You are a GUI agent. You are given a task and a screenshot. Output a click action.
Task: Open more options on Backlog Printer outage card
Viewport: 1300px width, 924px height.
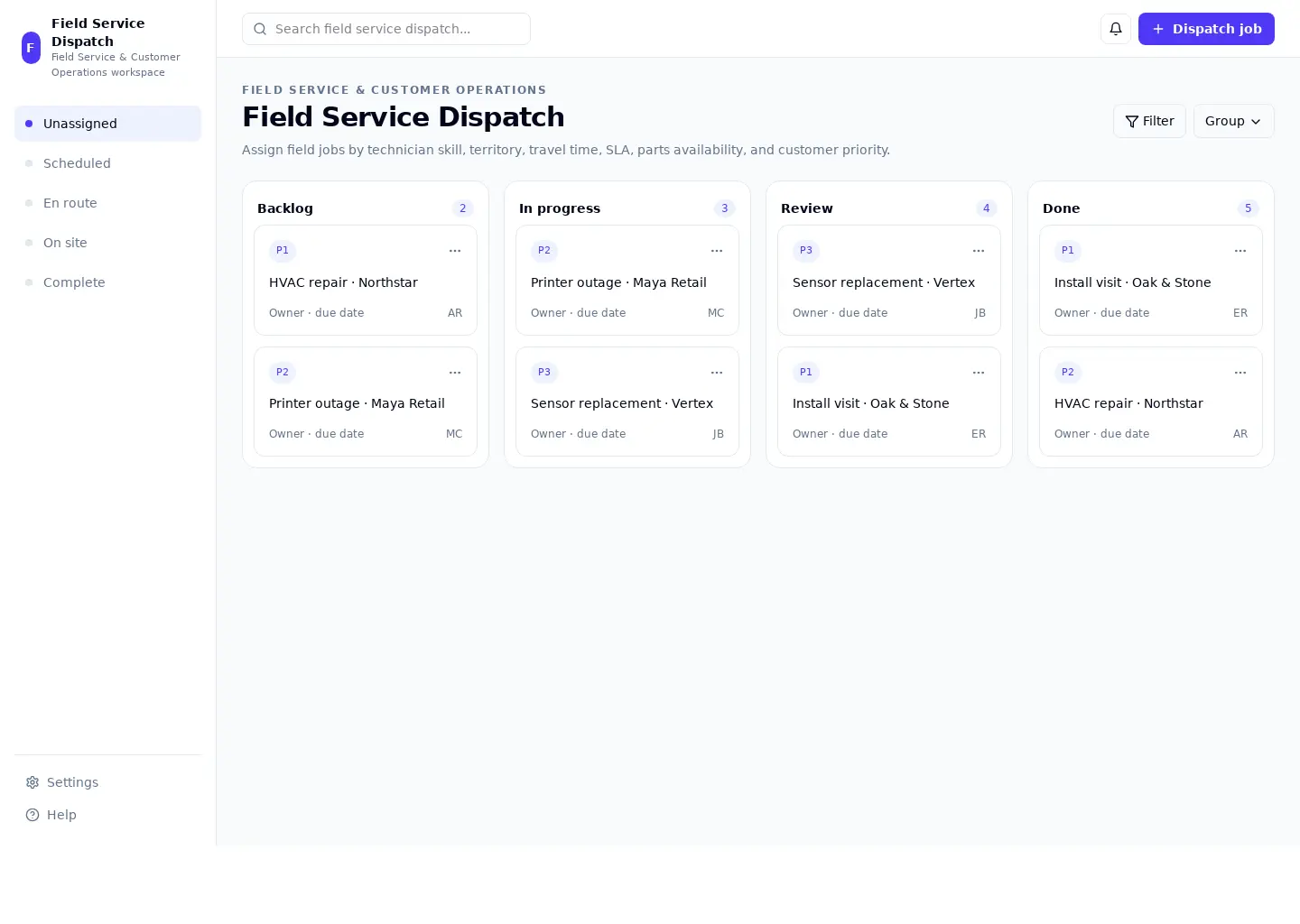click(x=455, y=373)
